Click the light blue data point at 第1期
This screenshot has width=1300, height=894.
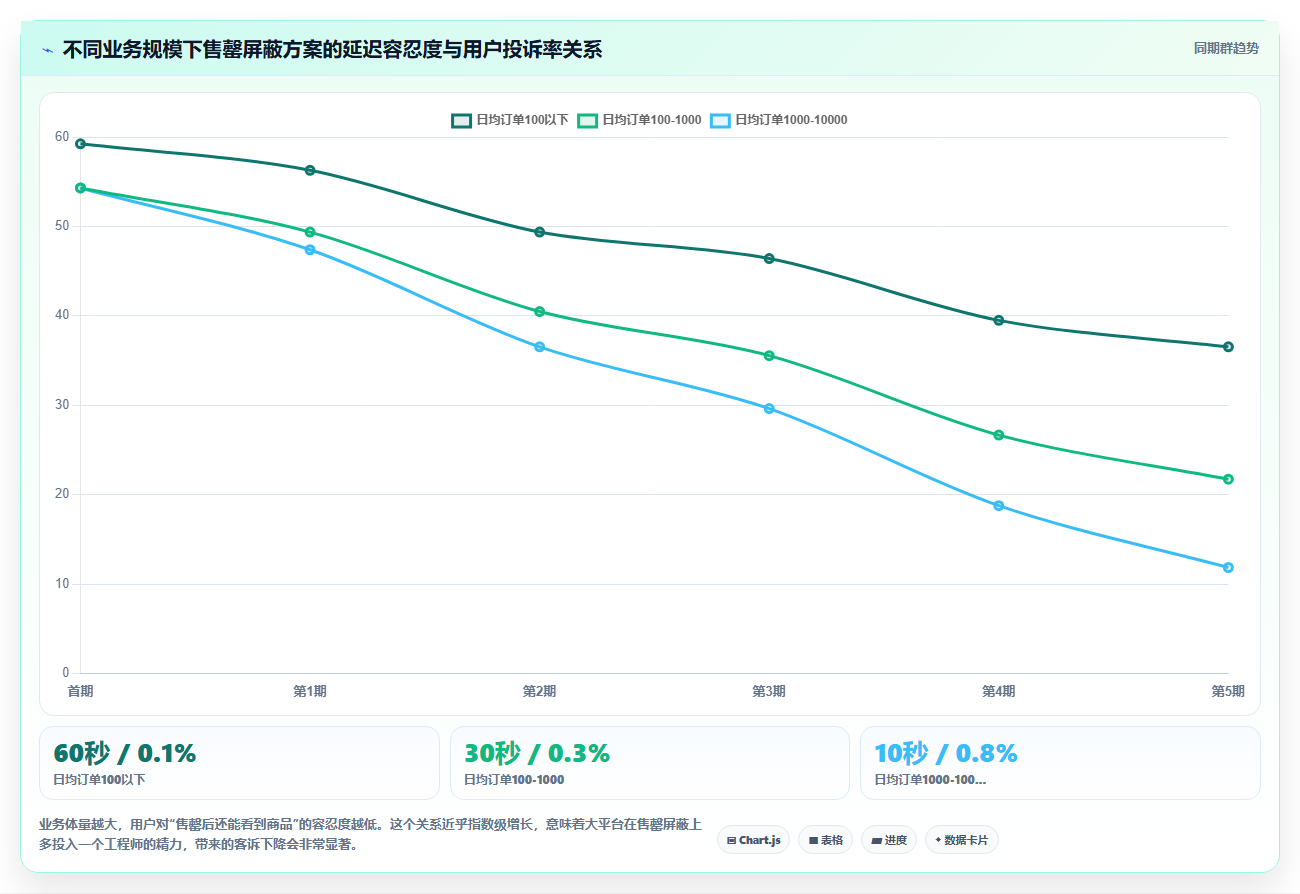pyautogui.click(x=310, y=250)
